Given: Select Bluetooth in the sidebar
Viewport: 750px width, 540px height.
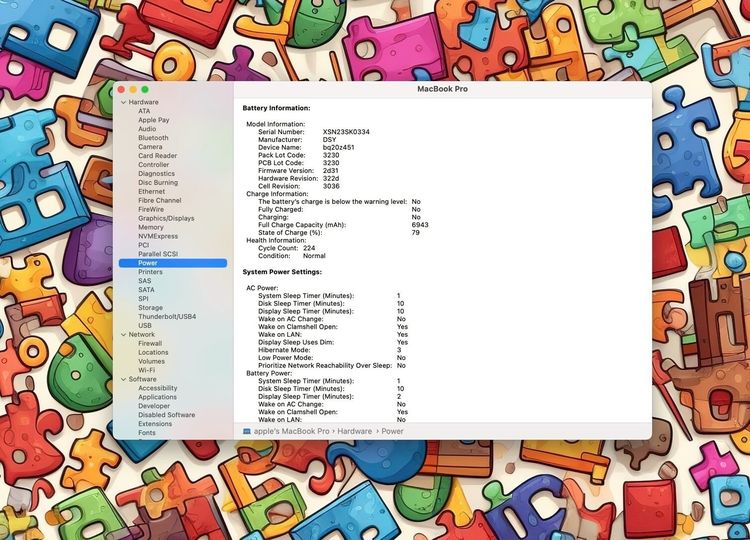Looking at the screenshot, I should [x=153, y=138].
